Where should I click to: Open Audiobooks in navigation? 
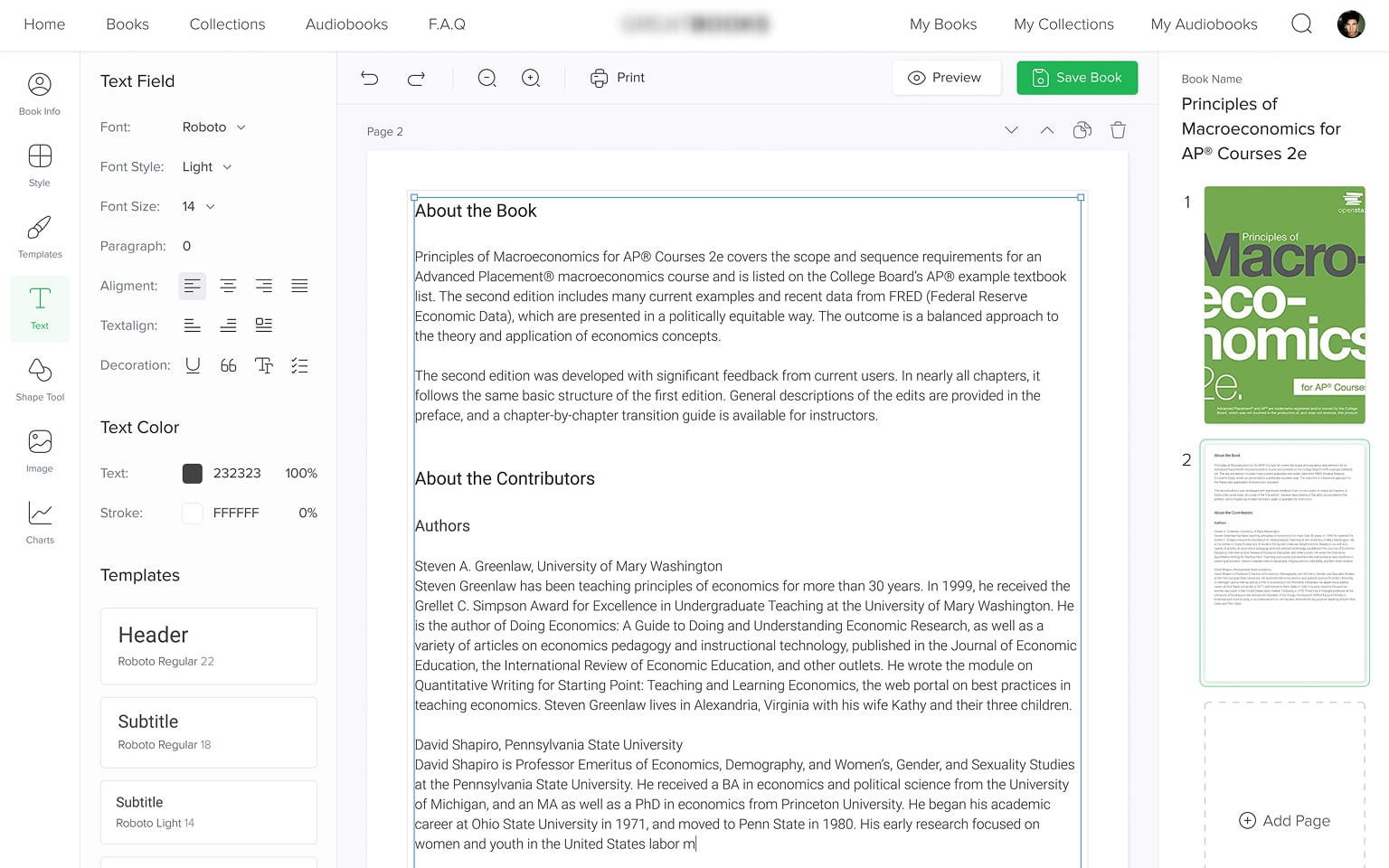coord(346,24)
